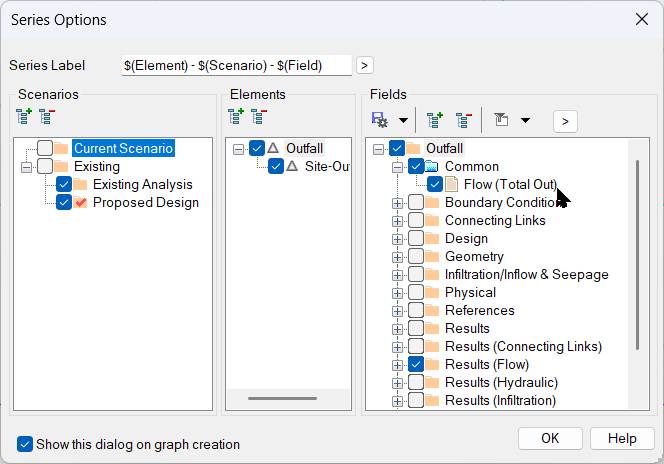Check the Current Scenario checkbox
This screenshot has width=664, height=464.
[x=45, y=149]
